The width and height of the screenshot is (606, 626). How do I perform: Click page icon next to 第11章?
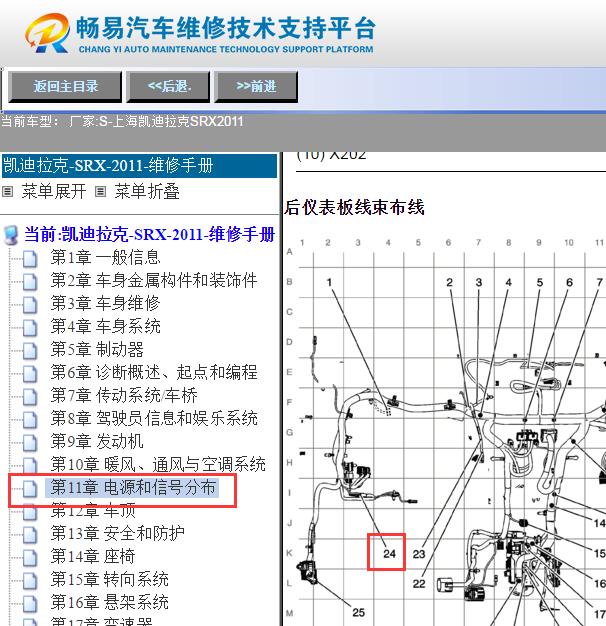pos(30,489)
